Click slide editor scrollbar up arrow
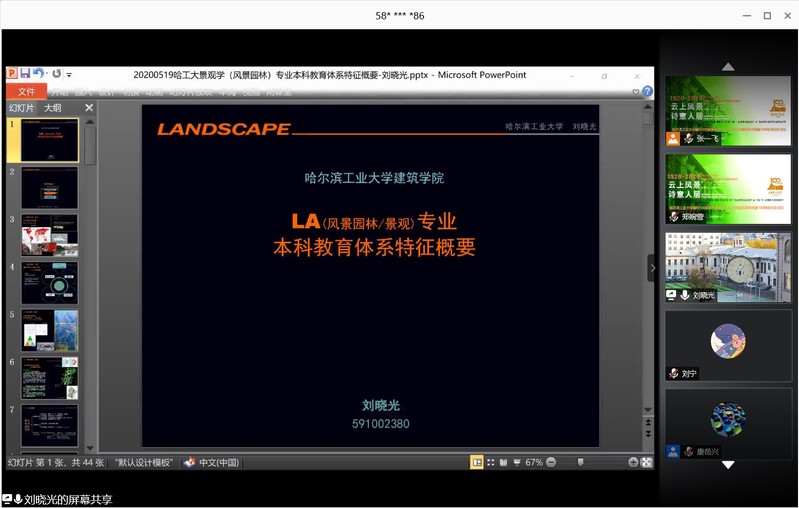The width and height of the screenshot is (799, 508). 648,107
